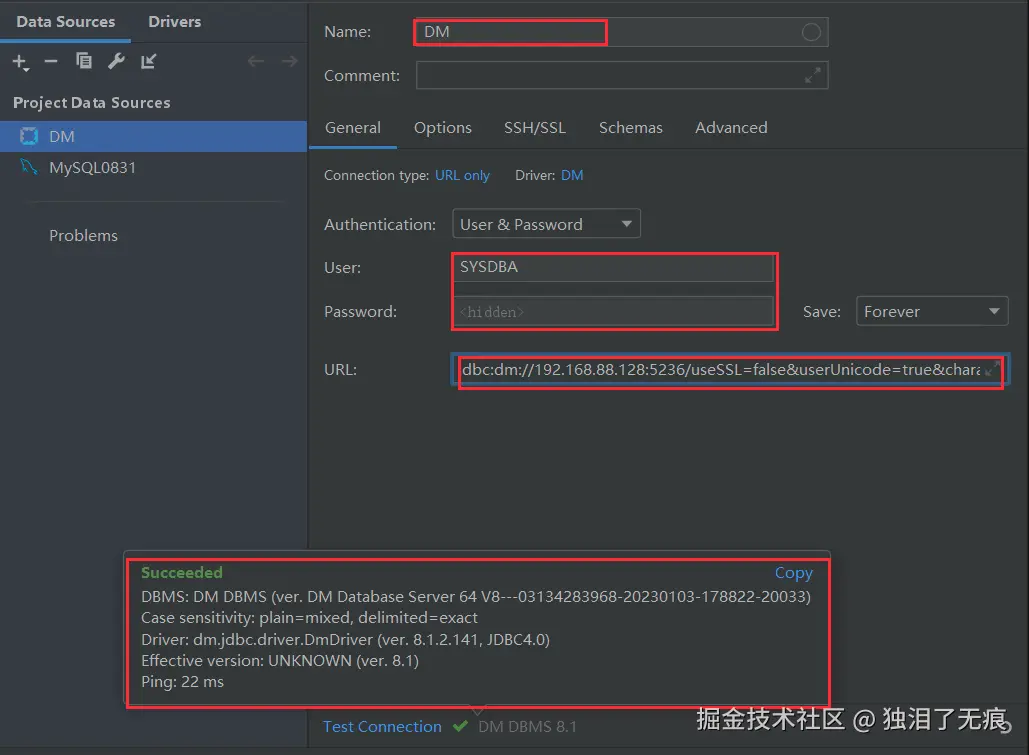Click into the Name field

pyautogui.click(x=621, y=32)
